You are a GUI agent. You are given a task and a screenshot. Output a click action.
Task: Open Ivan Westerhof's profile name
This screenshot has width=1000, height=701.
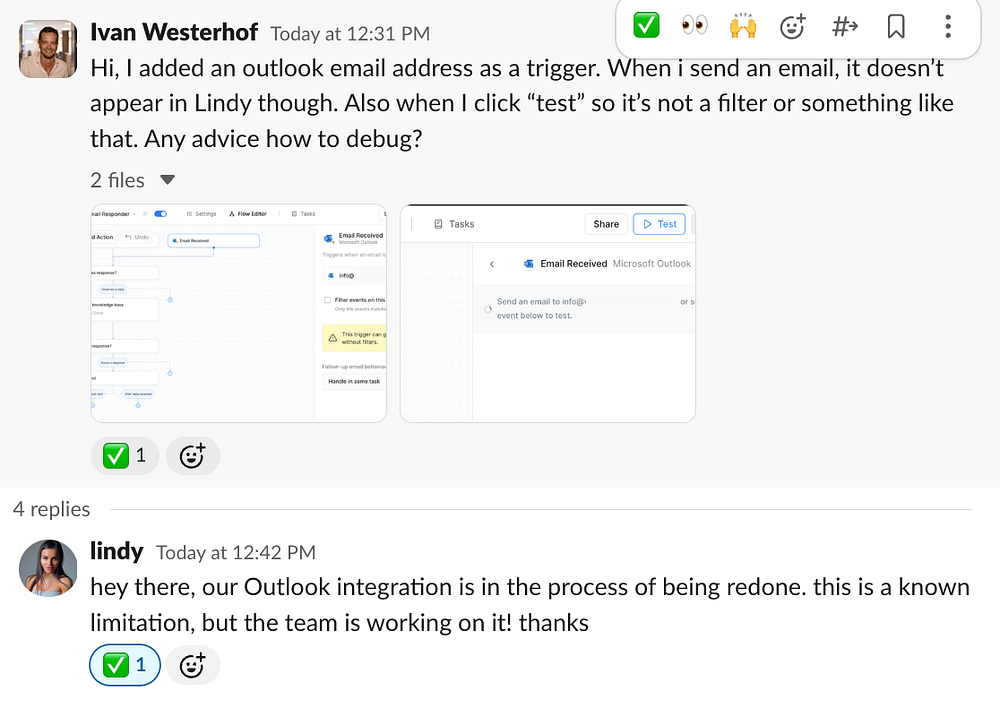pos(174,32)
